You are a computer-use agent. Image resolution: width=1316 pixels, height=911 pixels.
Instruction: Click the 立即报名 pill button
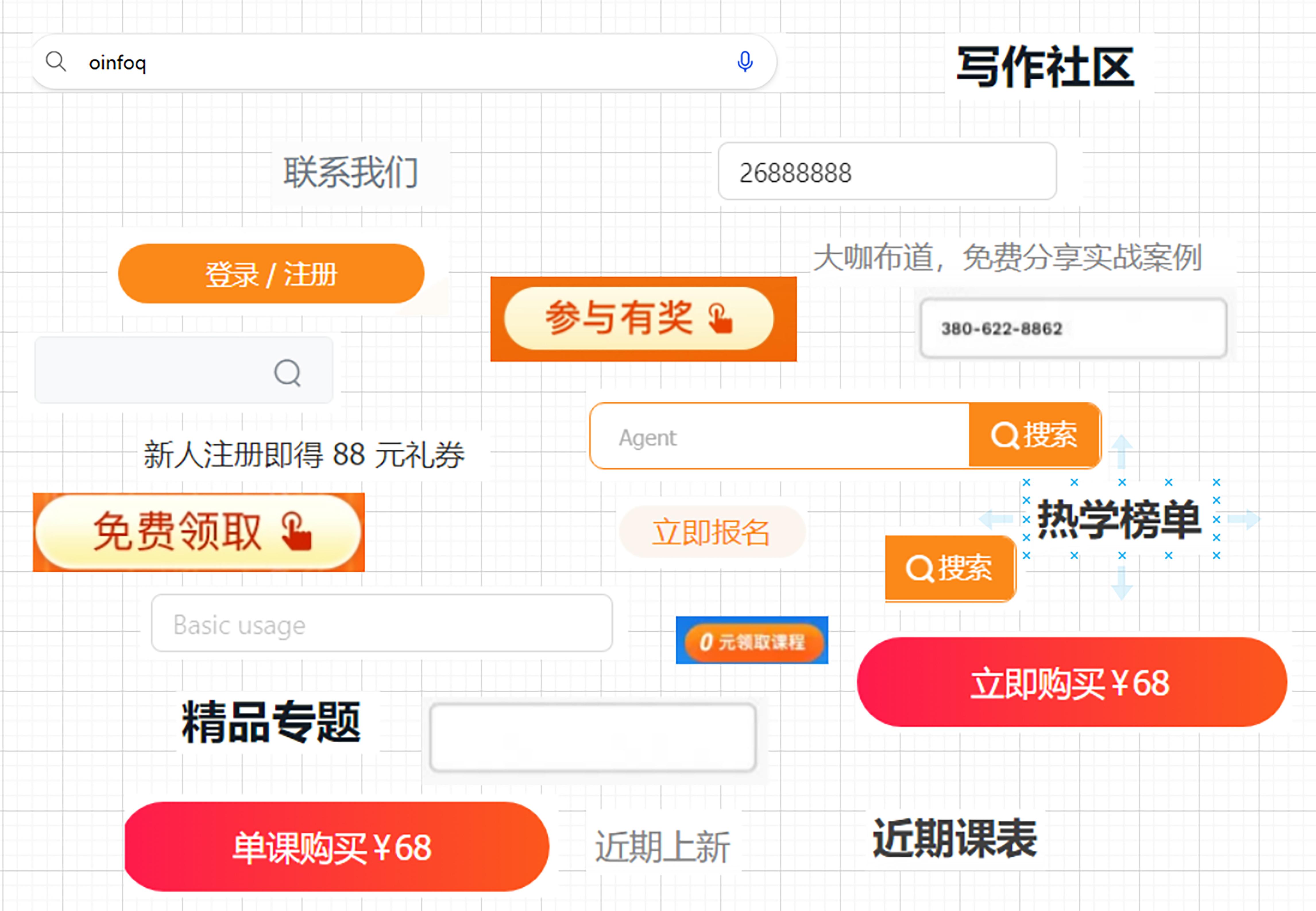tap(711, 532)
